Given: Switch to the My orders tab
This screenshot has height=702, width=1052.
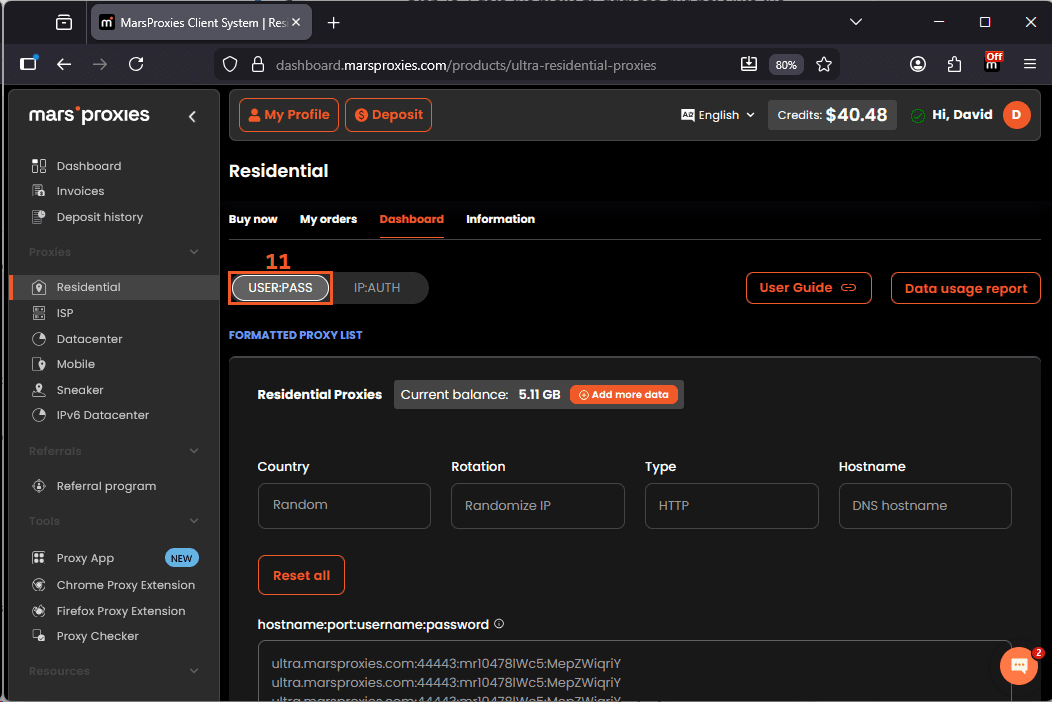Looking at the screenshot, I should click(328, 219).
